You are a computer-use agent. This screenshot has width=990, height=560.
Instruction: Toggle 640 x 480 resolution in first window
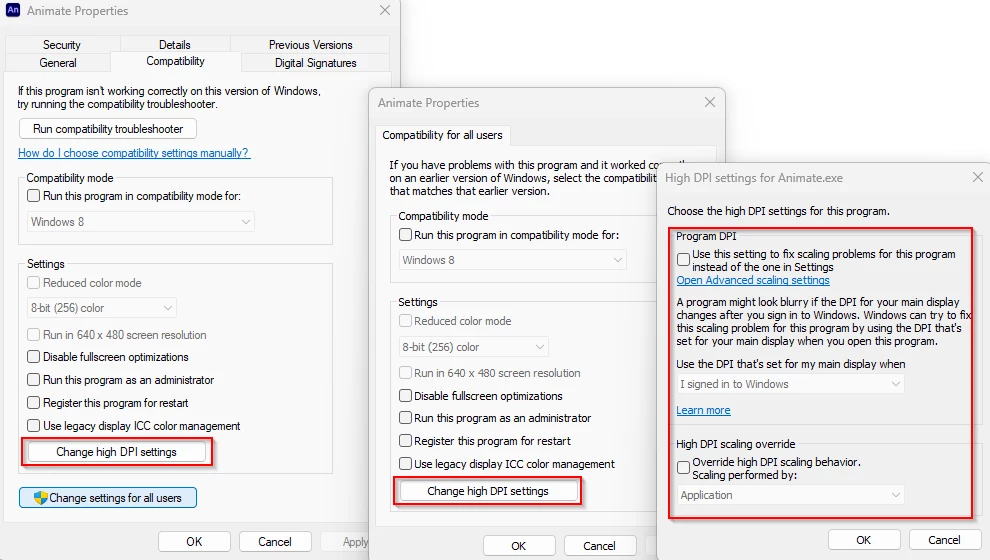[33, 335]
